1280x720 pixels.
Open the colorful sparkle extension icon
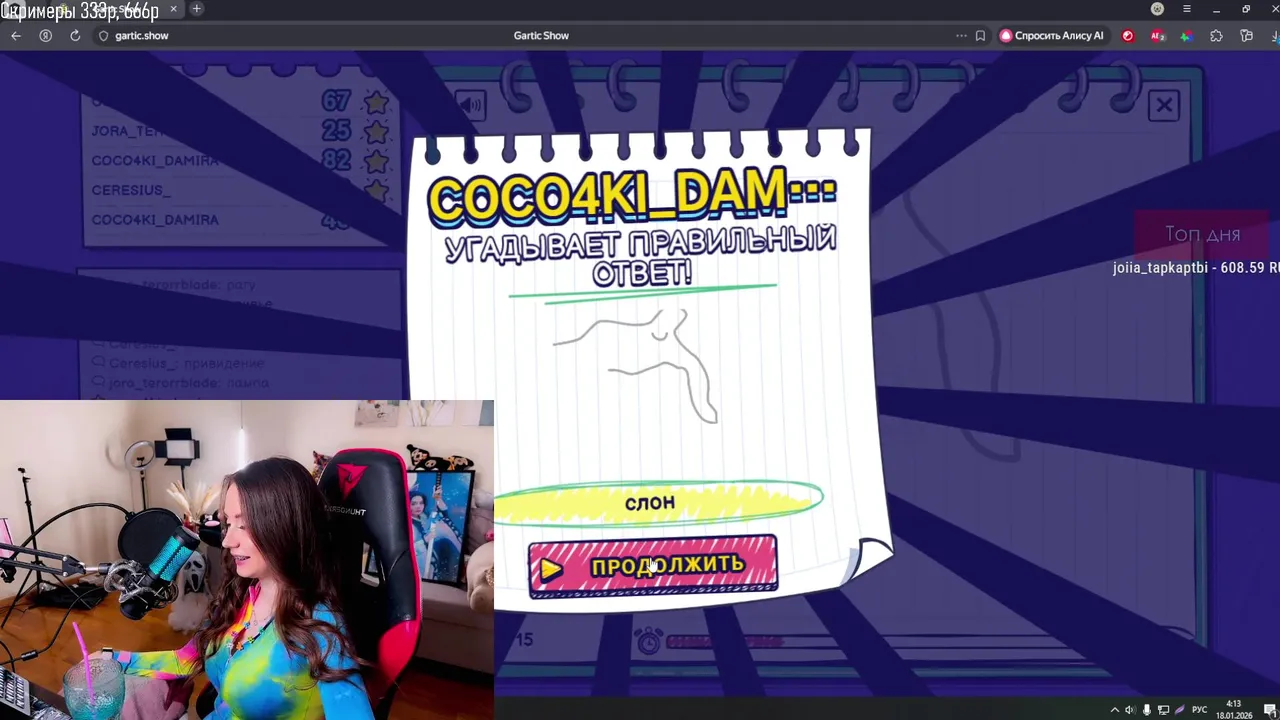click(x=1186, y=35)
